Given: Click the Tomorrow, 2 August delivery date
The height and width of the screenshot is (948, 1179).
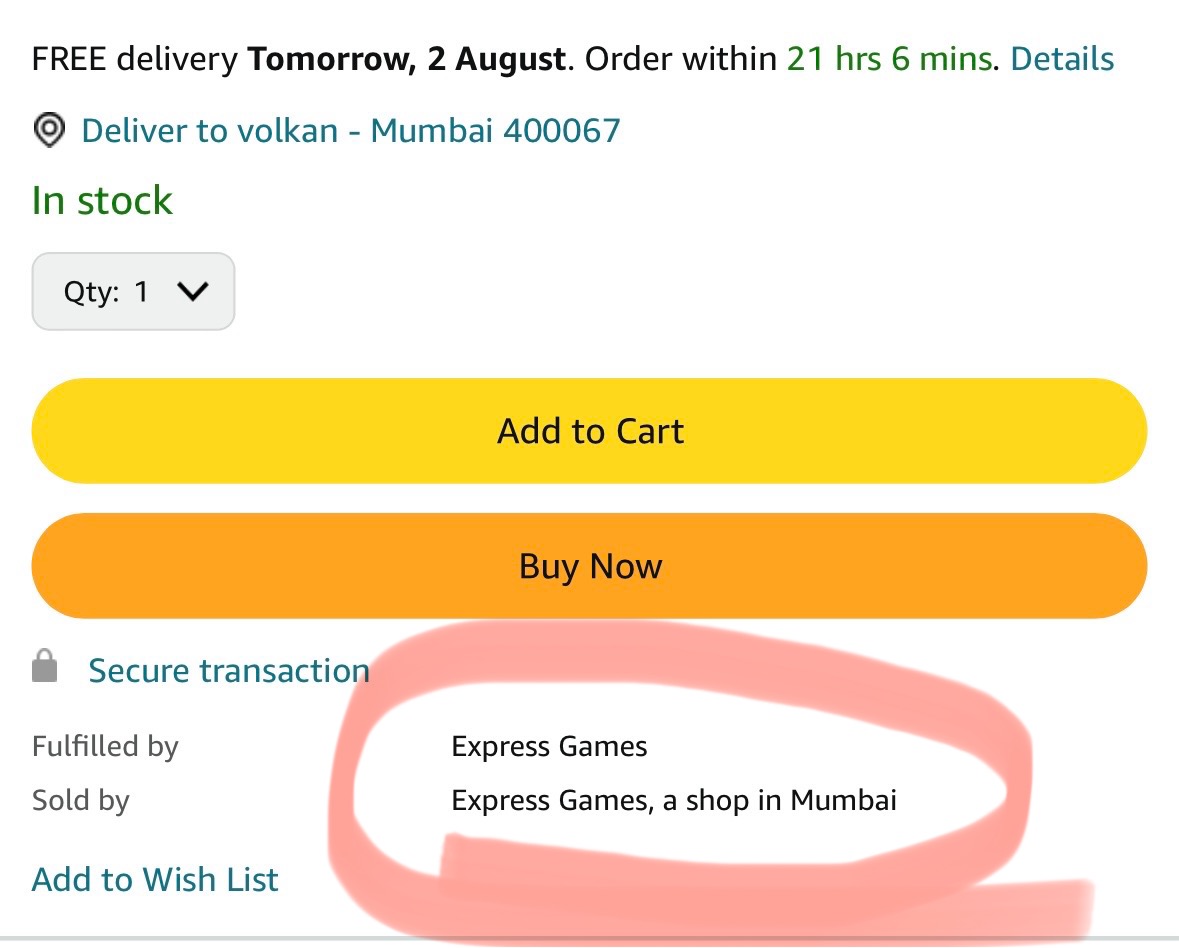Looking at the screenshot, I should (407, 59).
